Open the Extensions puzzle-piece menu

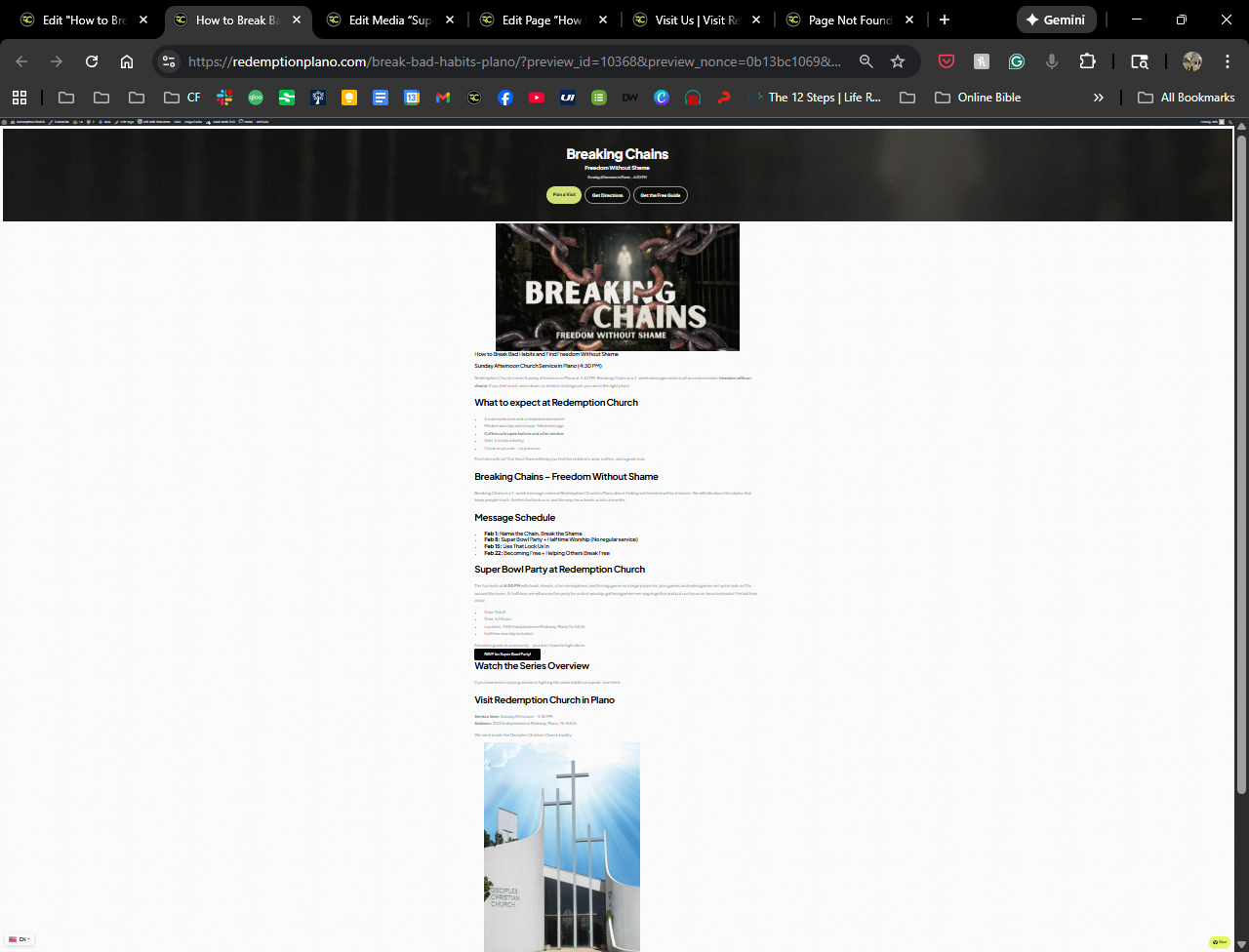click(1087, 61)
